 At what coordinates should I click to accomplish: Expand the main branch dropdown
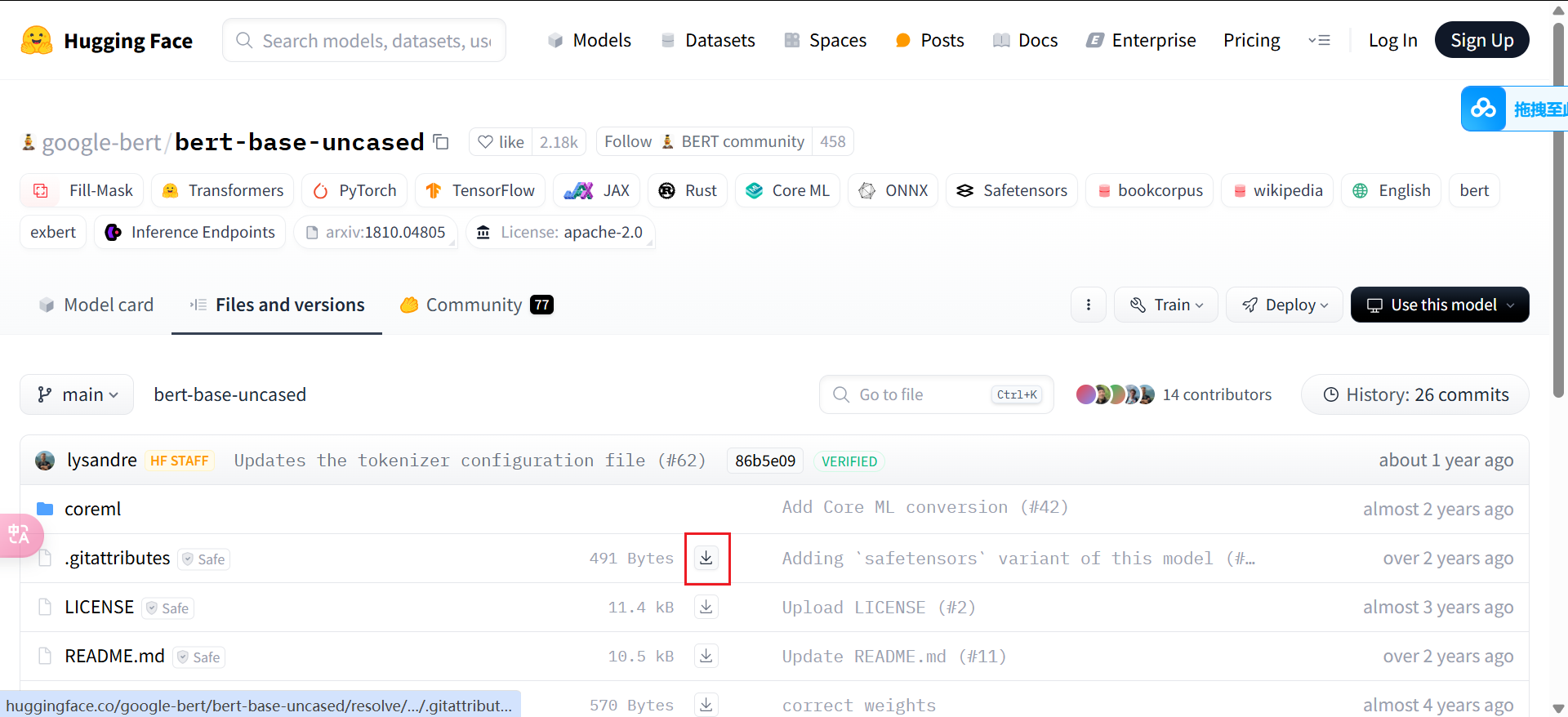pyautogui.click(x=77, y=394)
